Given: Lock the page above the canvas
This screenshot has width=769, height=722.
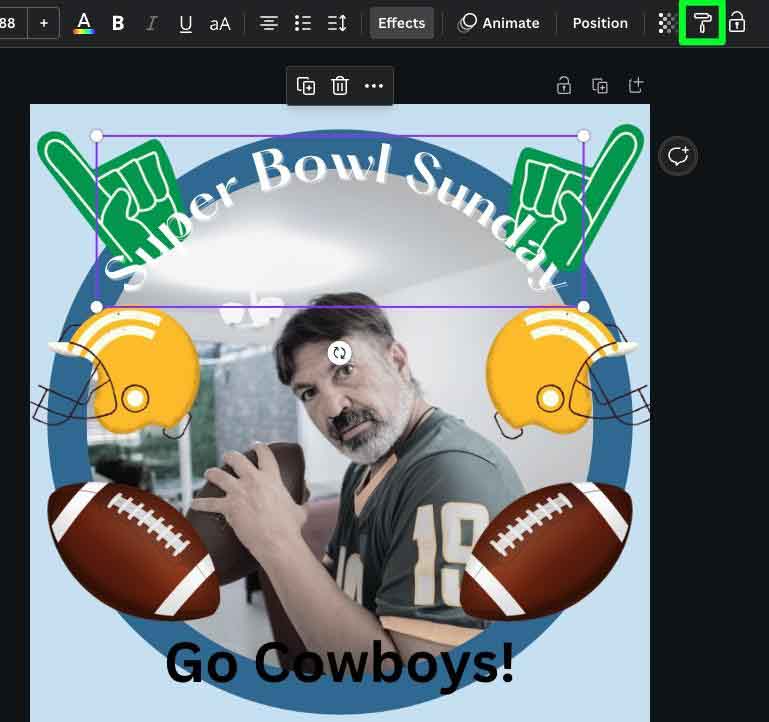Looking at the screenshot, I should click(564, 86).
